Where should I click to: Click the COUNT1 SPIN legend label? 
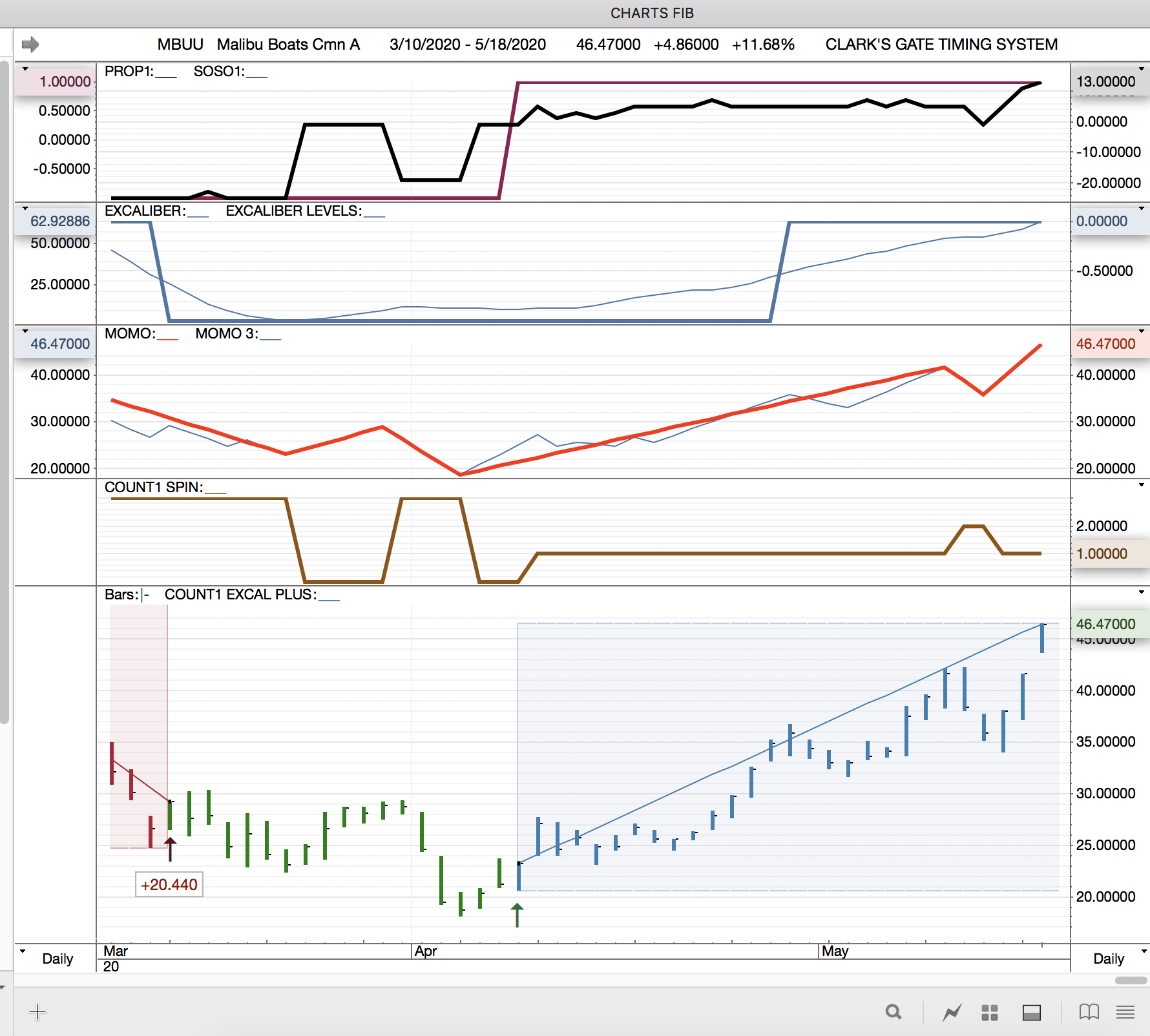pyautogui.click(x=154, y=487)
